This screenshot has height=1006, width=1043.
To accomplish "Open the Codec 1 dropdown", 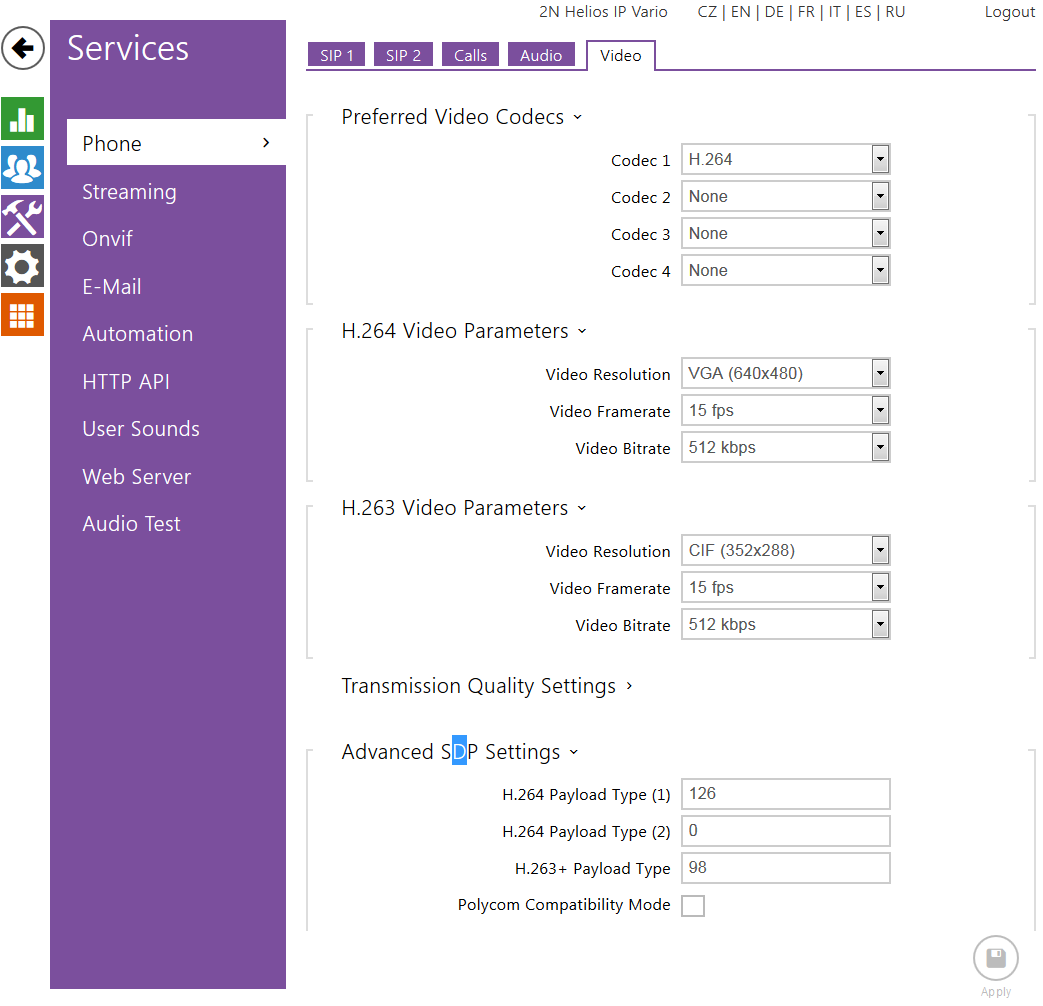I will [x=785, y=160].
